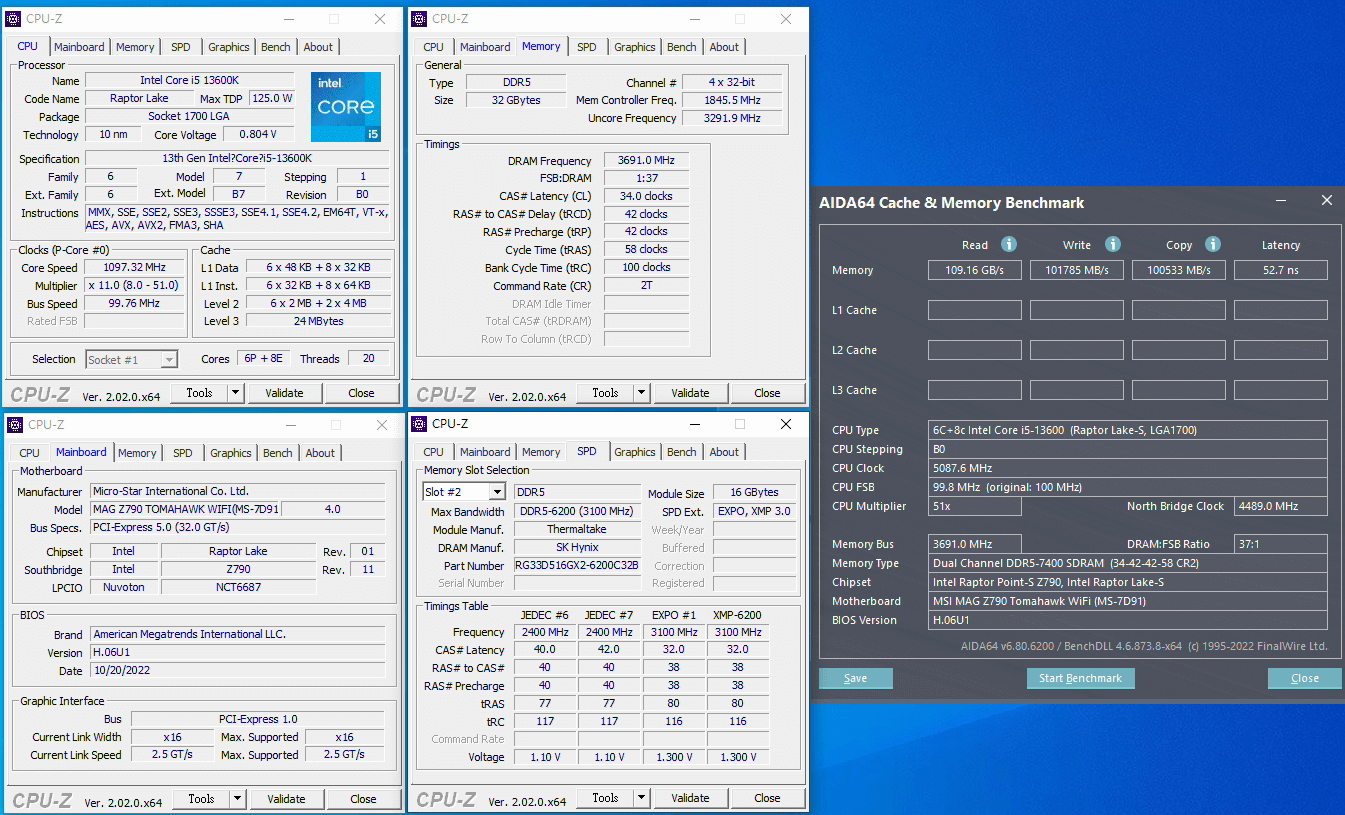The width and height of the screenshot is (1345, 815).
Task: Switch to Bench tab in SPD window
Action: pyautogui.click(x=681, y=452)
